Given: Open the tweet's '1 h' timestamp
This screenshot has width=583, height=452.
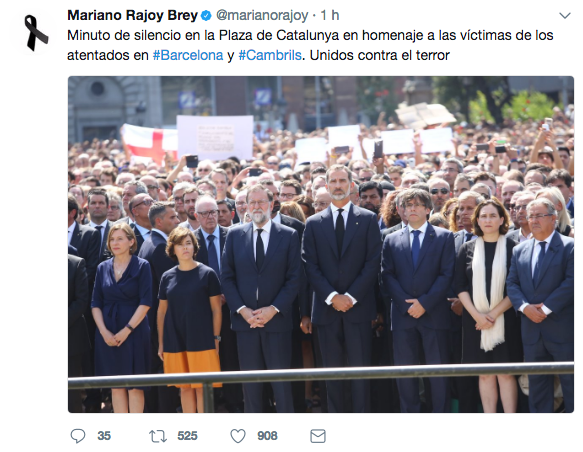Looking at the screenshot, I should click(330, 15).
